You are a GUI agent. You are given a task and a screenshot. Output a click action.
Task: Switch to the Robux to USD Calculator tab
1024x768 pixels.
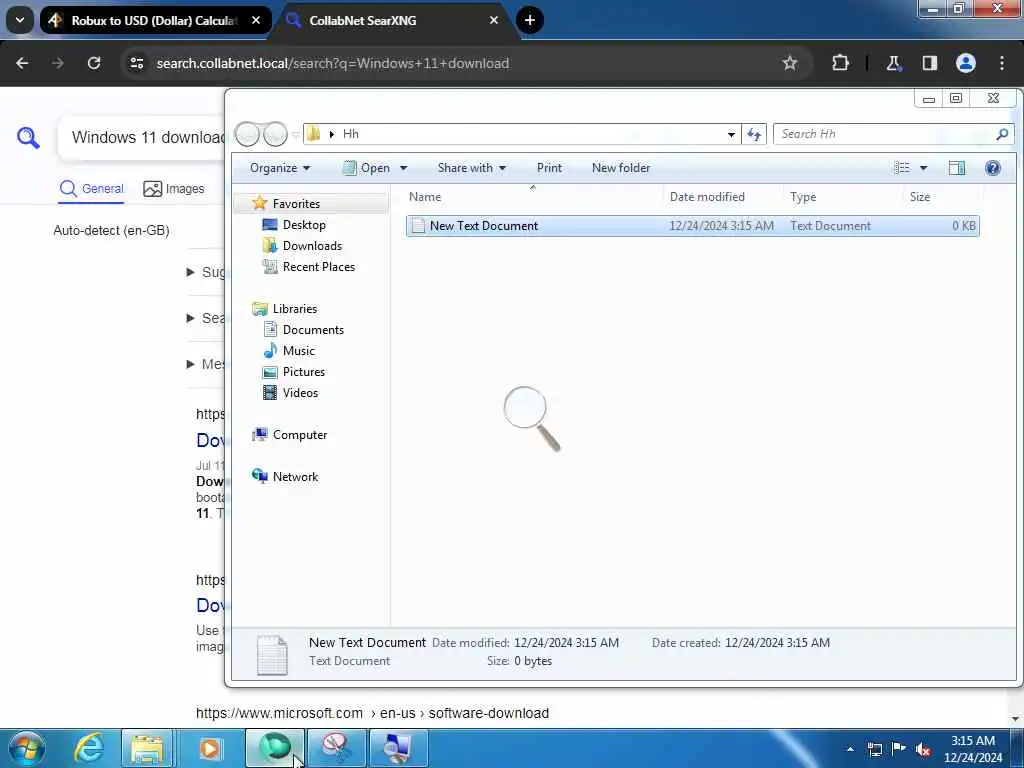tap(155, 20)
